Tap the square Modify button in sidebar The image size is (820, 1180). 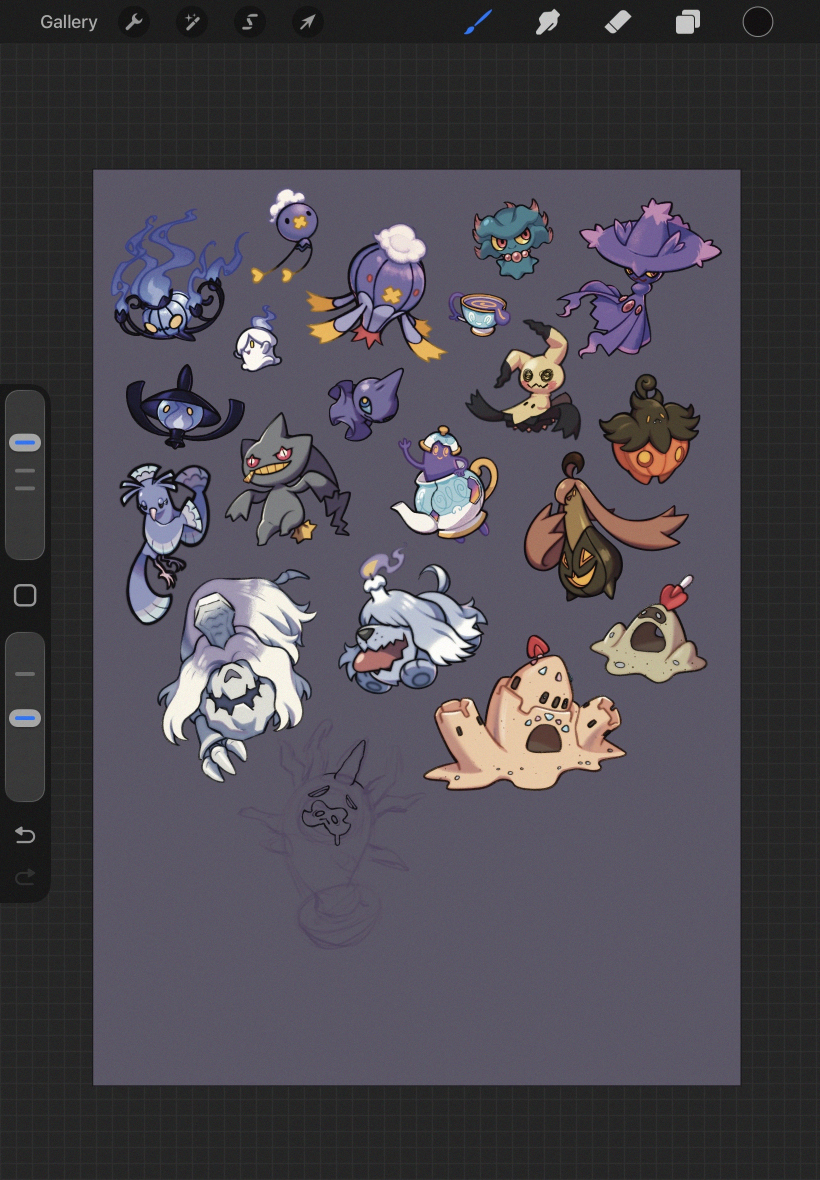click(25, 596)
